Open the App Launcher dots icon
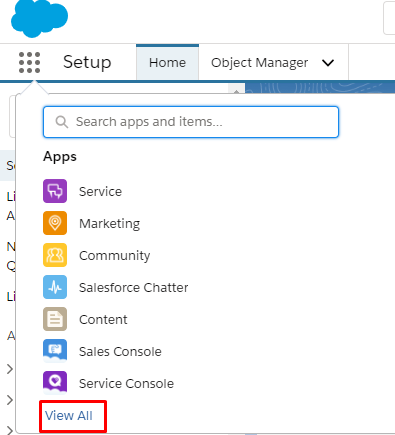The image size is (395, 435). (29, 62)
